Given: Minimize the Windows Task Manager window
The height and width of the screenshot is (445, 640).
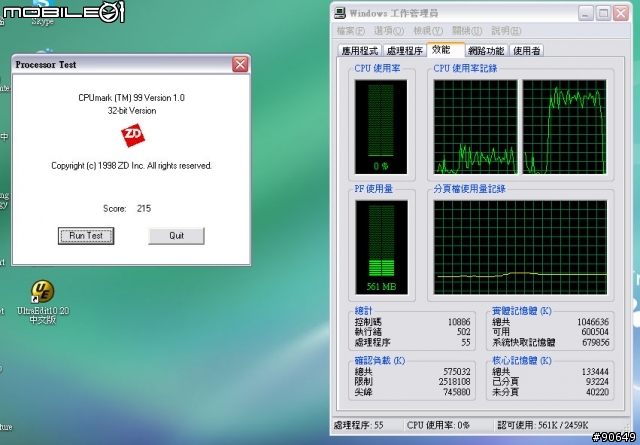Looking at the screenshot, I should pyautogui.click(x=585, y=13).
